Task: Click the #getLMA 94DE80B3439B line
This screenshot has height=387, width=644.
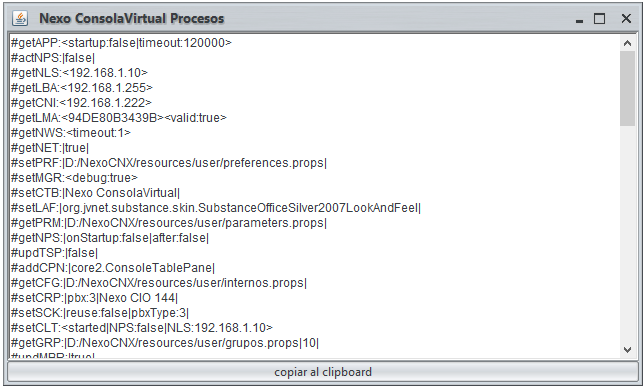Action: (119, 118)
